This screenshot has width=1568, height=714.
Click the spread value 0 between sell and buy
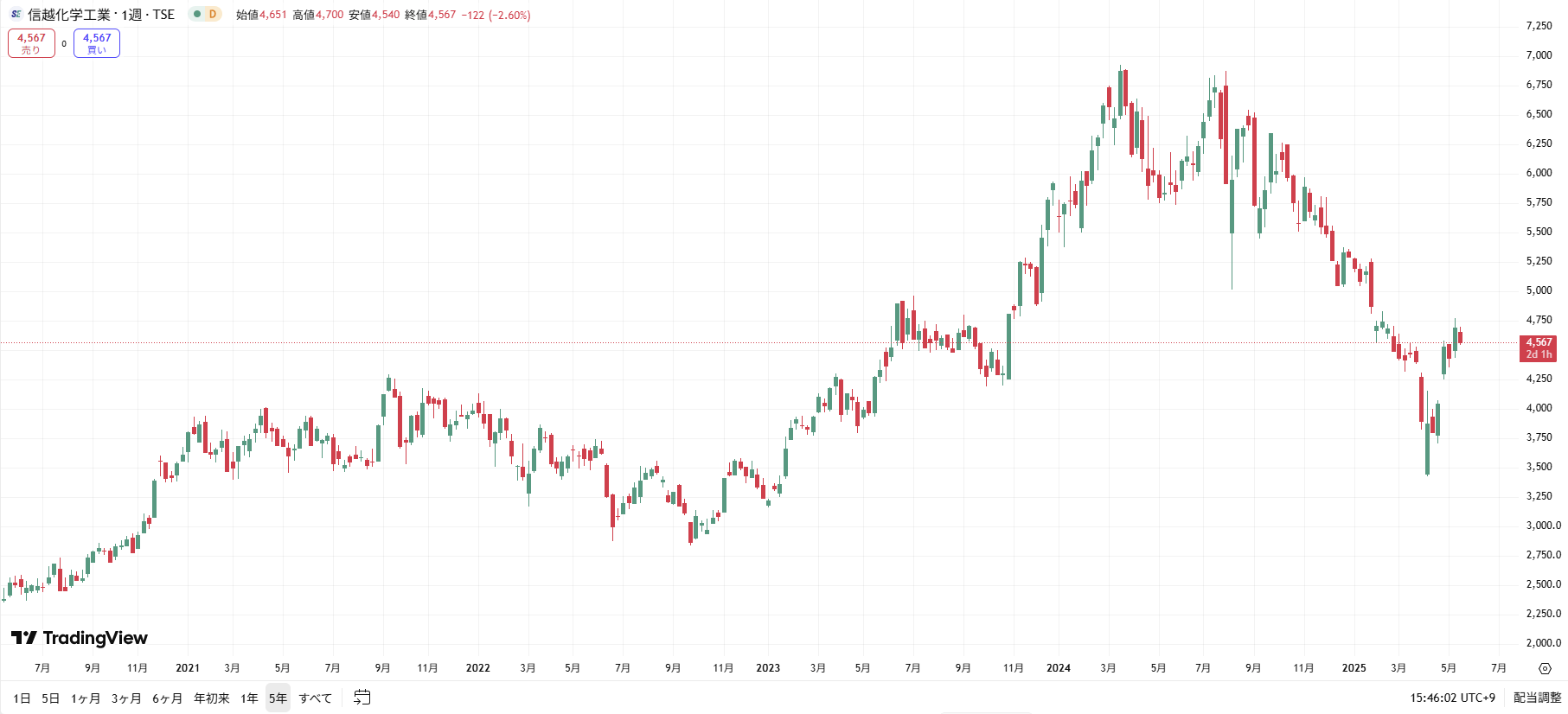coord(64,43)
